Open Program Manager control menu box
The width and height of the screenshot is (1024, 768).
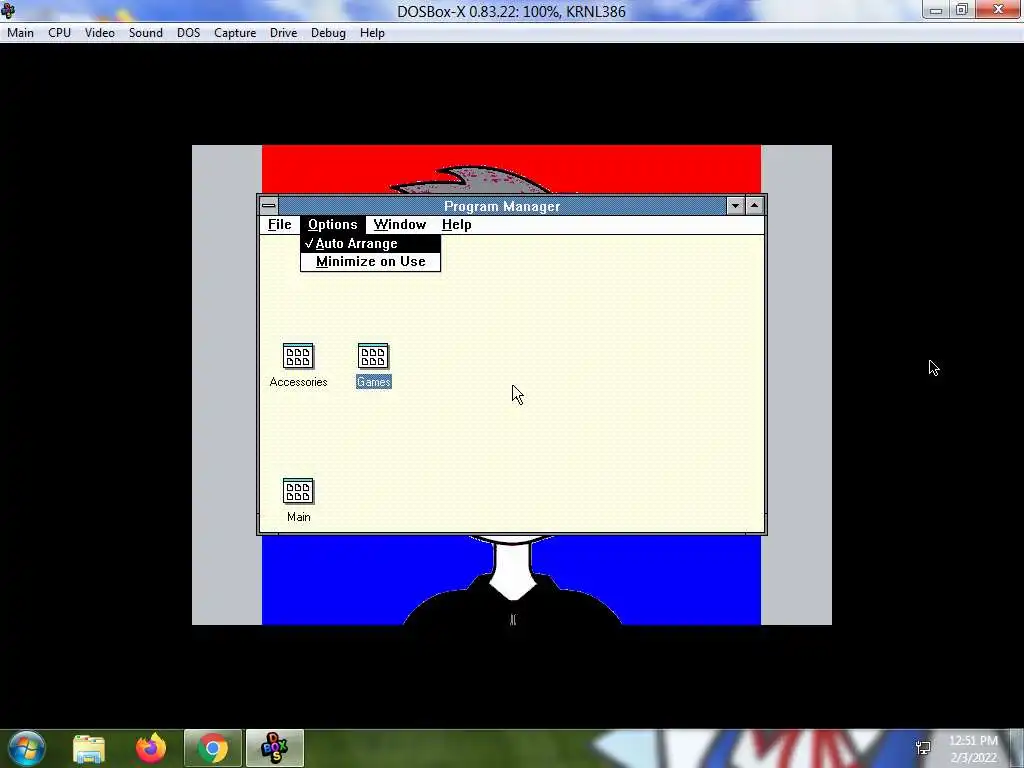pyautogui.click(x=268, y=206)
